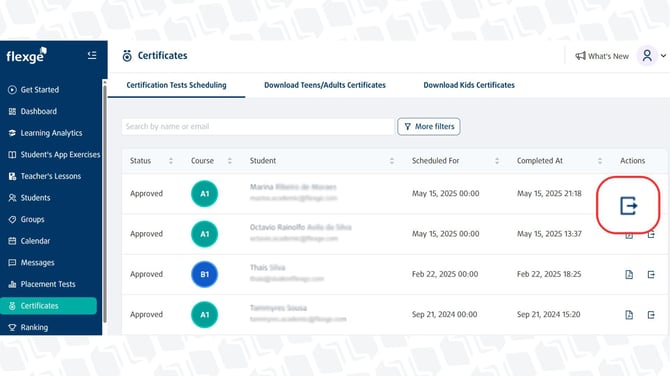This screenshot has height=376, width=670.
Task: Click the A1 badge in the Sep 21, 2024 row
Action: (204, 314)
